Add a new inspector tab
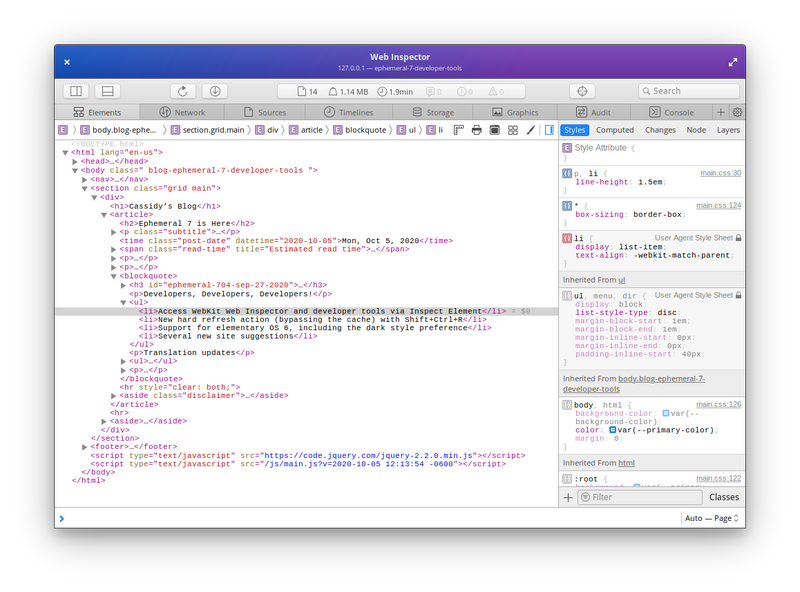This screenshot has width=800, height=592. click(x=720, y=112)
